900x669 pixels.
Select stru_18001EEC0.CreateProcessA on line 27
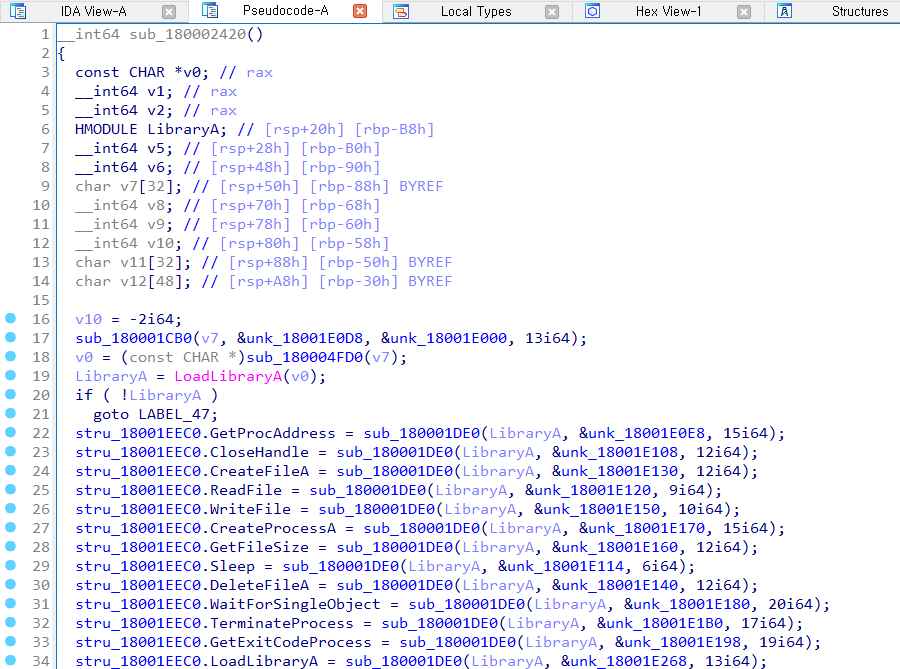coord(205,528)
